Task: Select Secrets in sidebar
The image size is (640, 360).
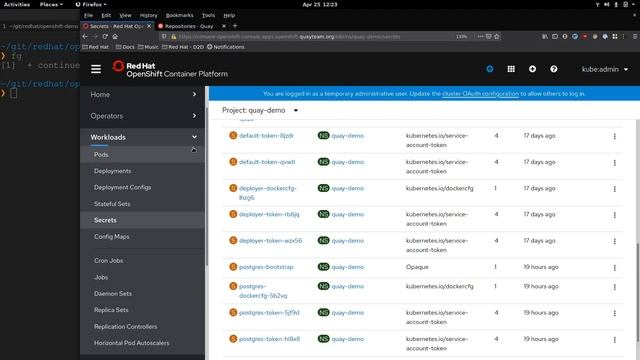Action: 105,220
